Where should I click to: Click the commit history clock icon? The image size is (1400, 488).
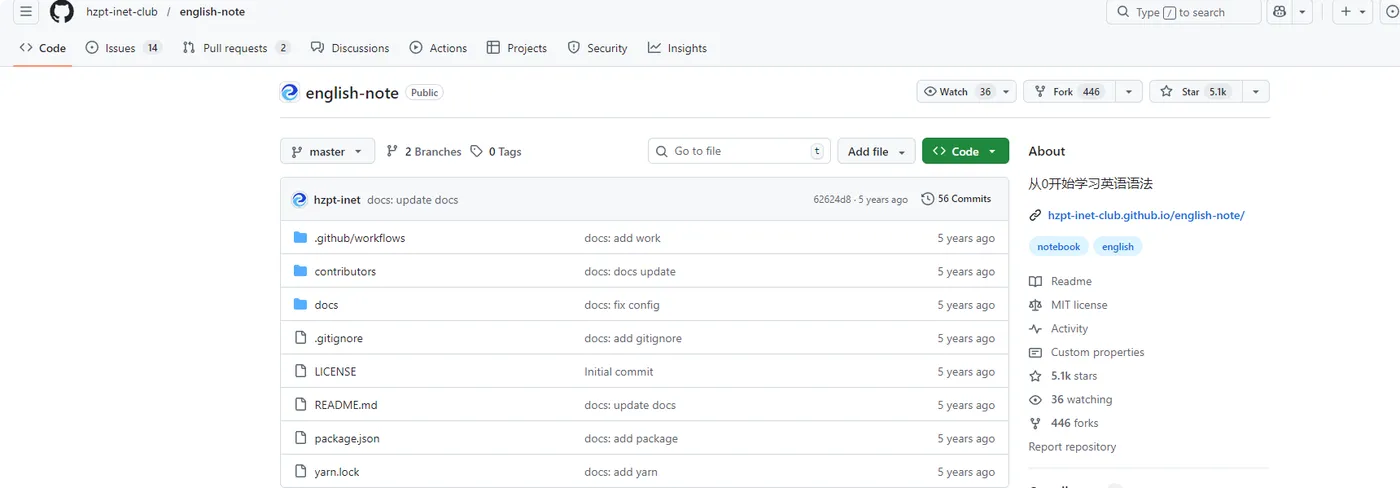pyautogui.click(x=928, y=199)
